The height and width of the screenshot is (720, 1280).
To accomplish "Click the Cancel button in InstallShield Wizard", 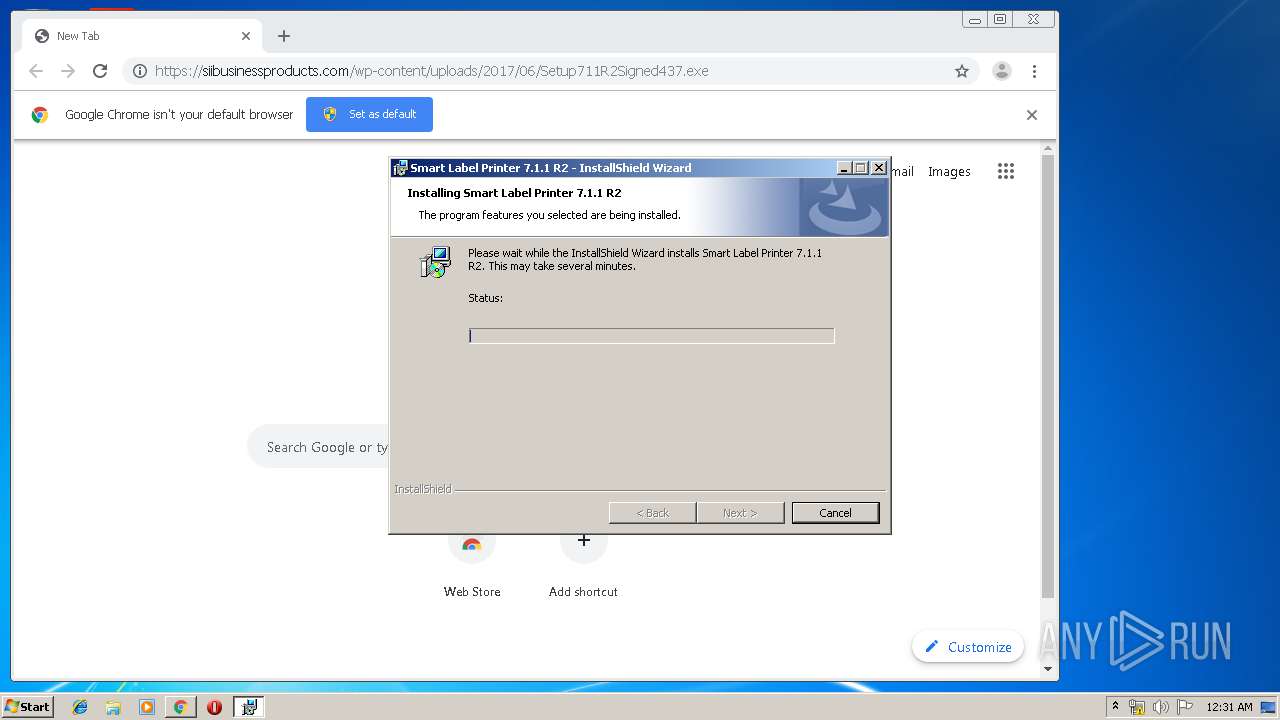I will (835, 513).
